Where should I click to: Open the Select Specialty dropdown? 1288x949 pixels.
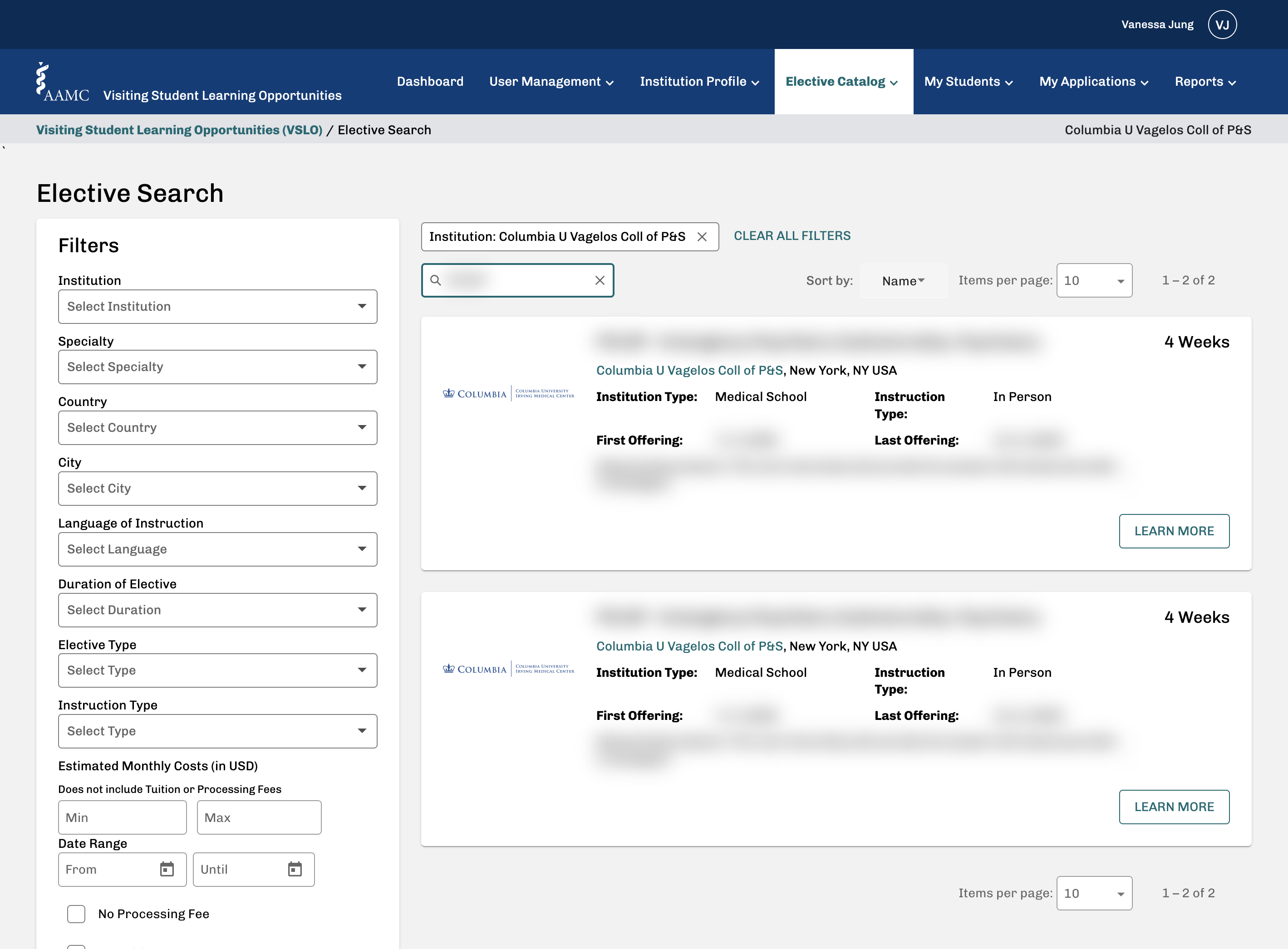pos(218,367)
